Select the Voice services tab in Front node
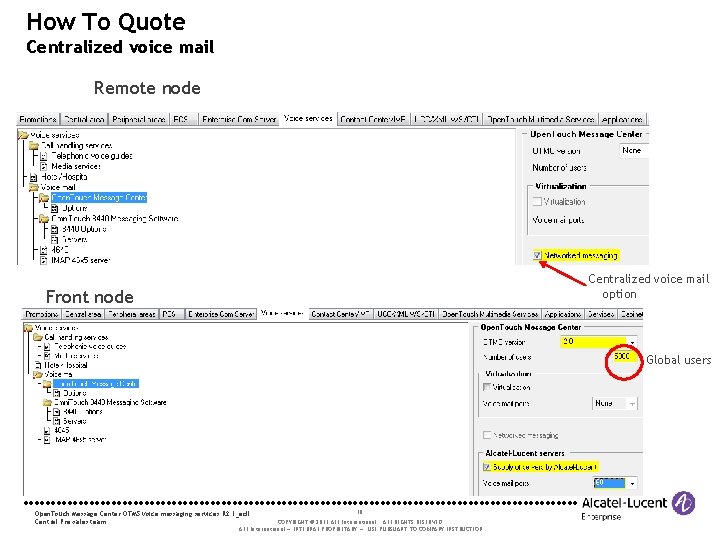Screen dimensions: 720x540 [282, 313]
